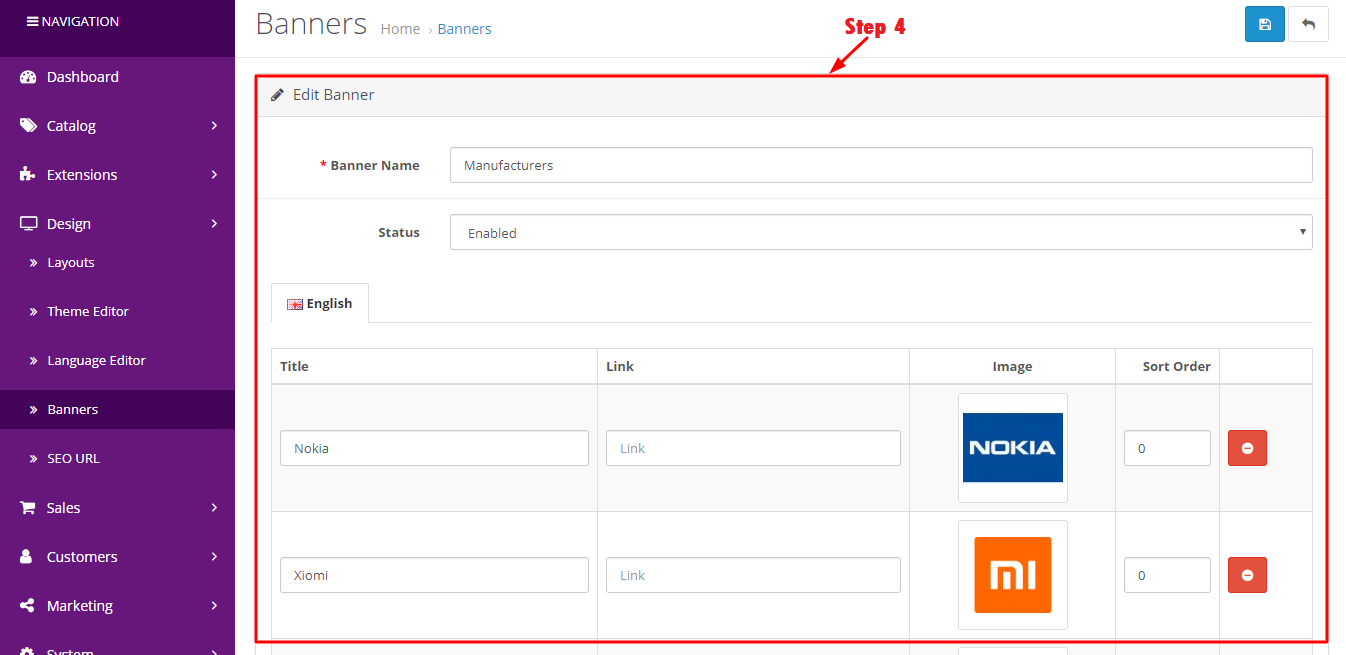Click the Status field label

399,232
